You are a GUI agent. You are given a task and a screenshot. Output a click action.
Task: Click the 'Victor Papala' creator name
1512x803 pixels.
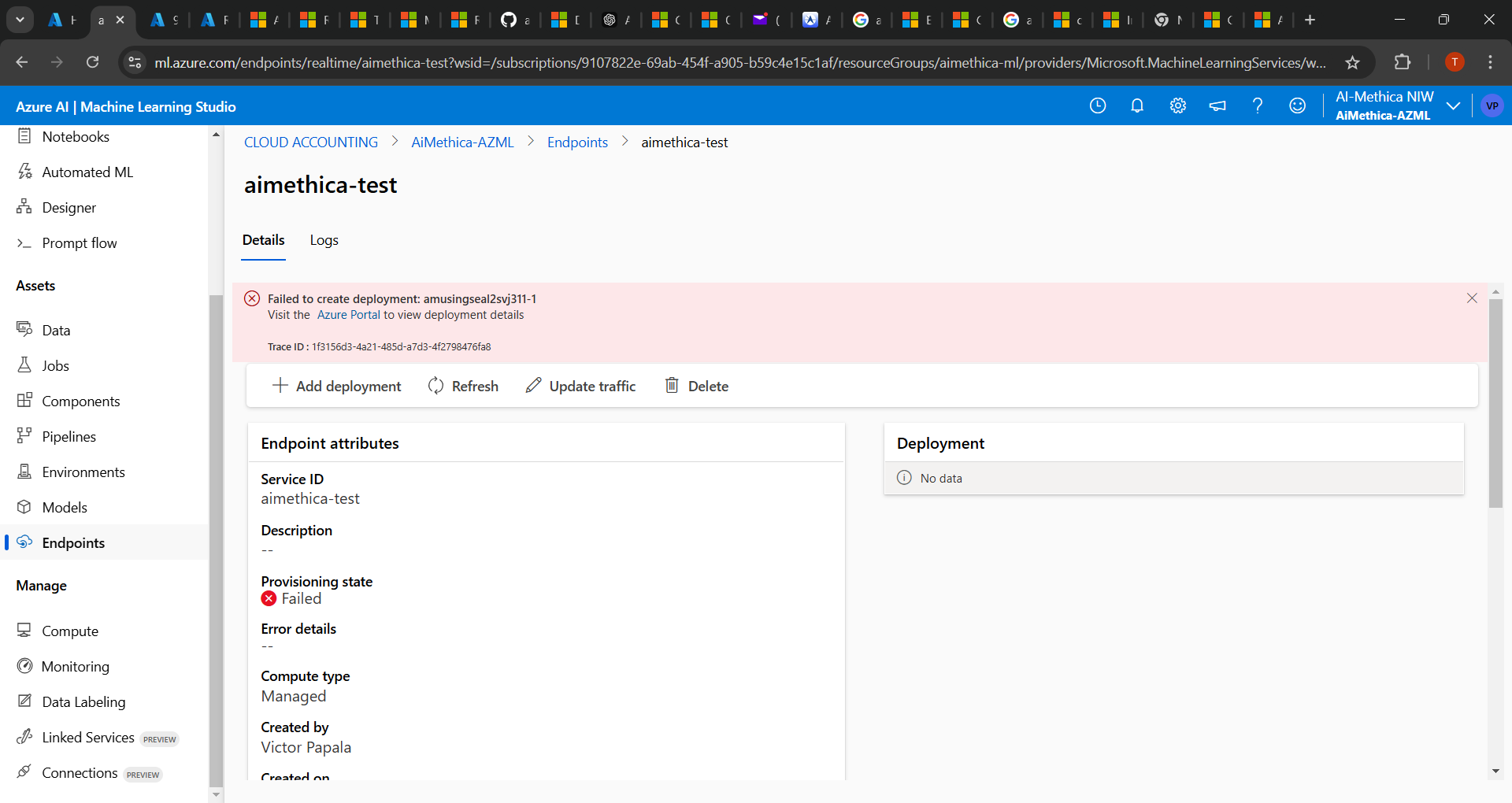pos(306,747)
